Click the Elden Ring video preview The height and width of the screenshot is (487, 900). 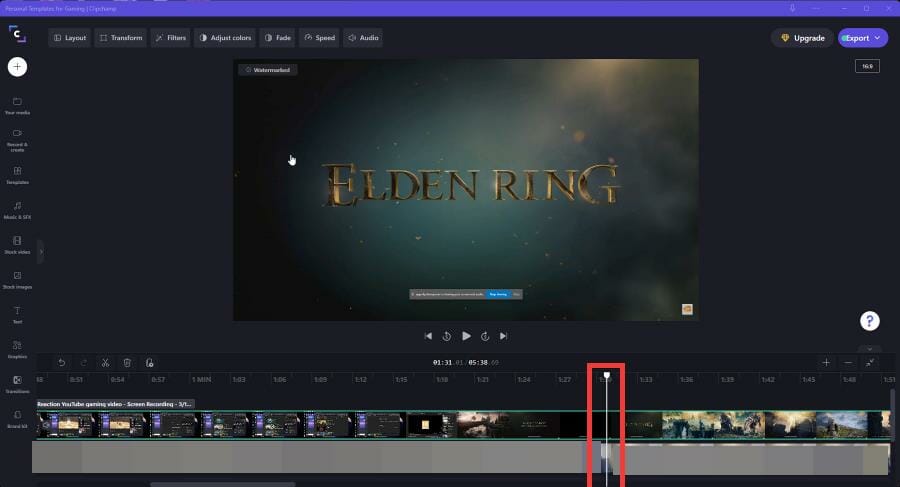(x=465, y=190)
